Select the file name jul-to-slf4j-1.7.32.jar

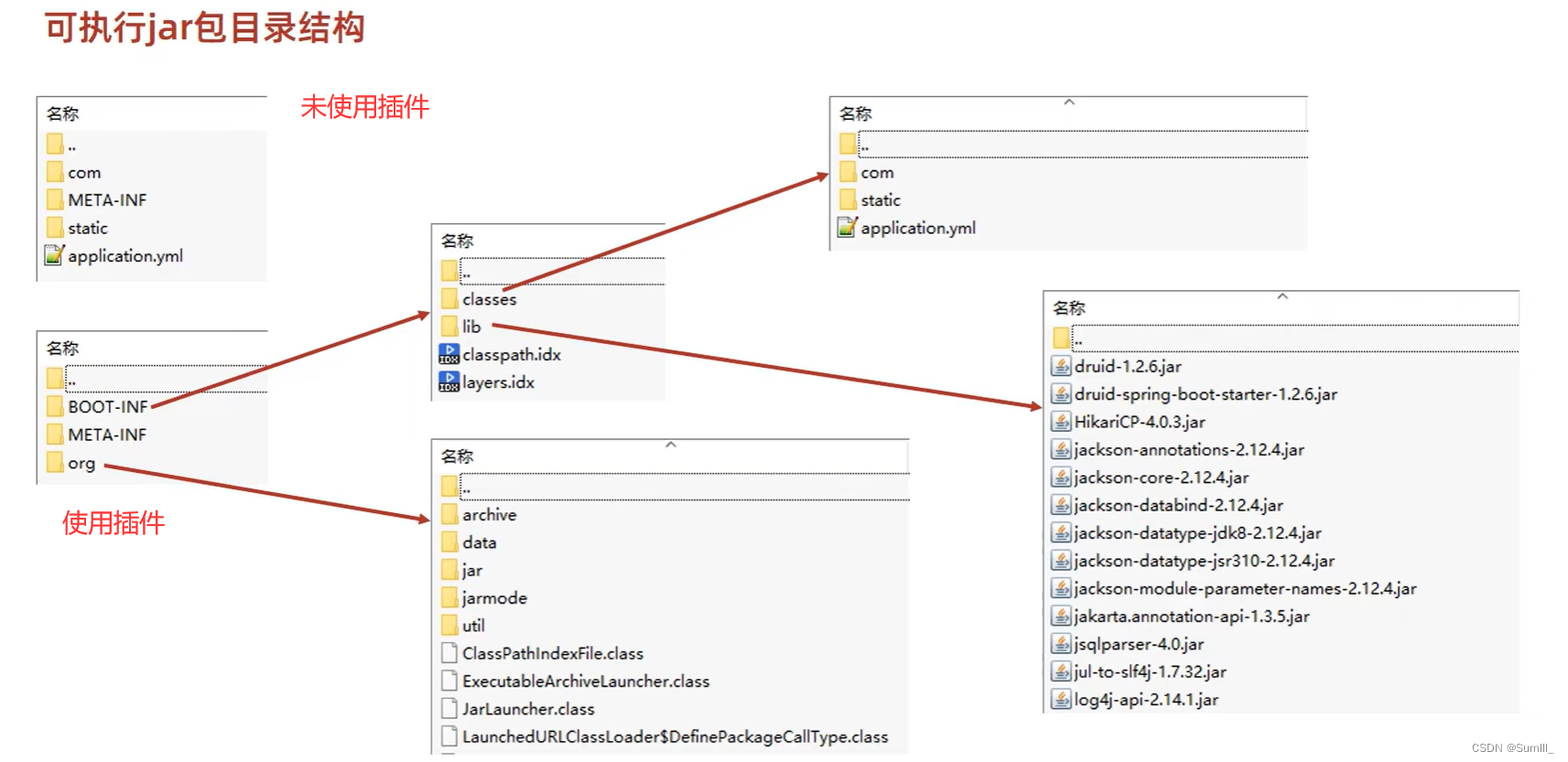[1150, 671]
